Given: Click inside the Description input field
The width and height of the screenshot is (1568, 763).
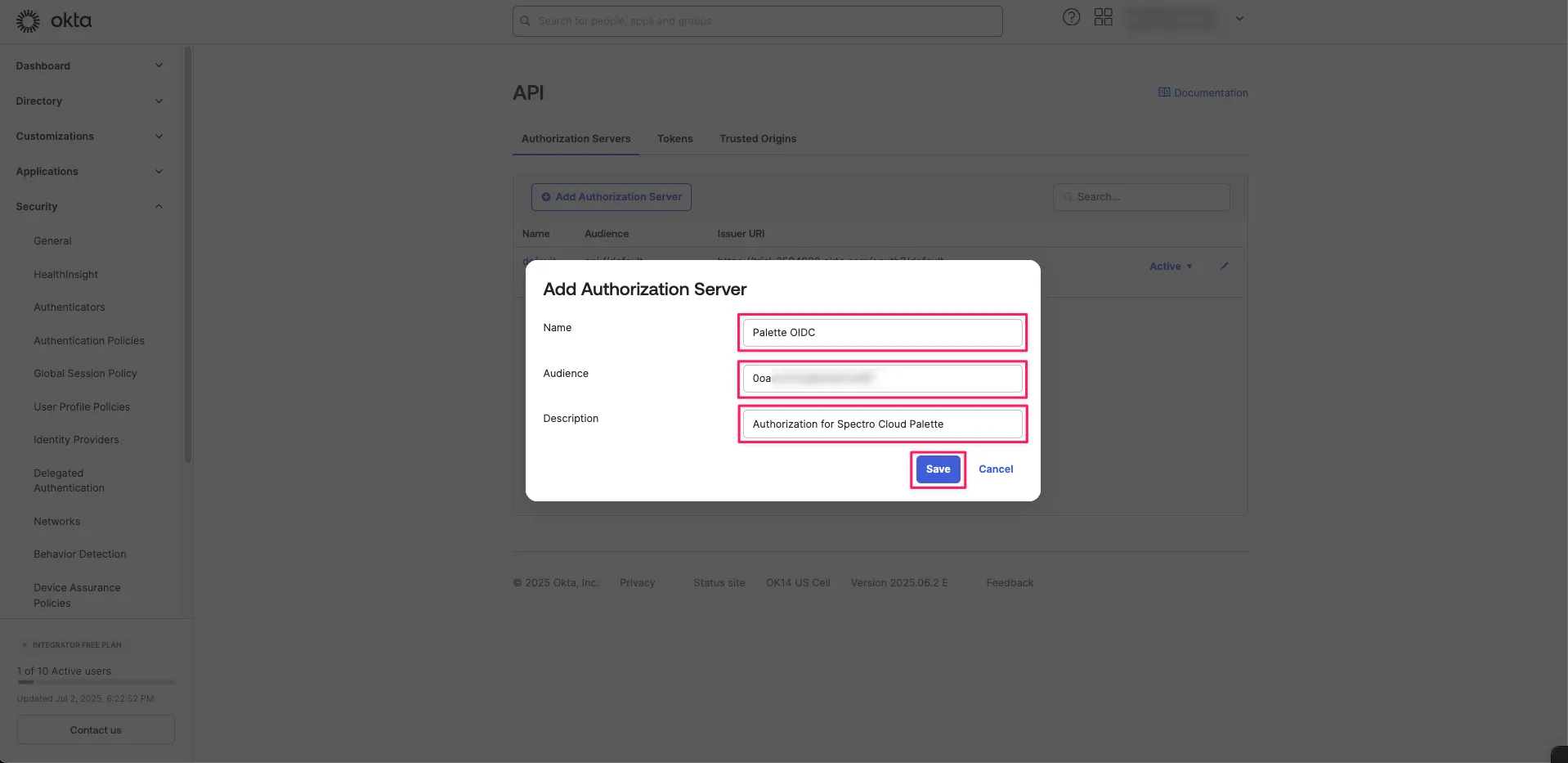Looking at the screenshot, I should tap(881, 424).
